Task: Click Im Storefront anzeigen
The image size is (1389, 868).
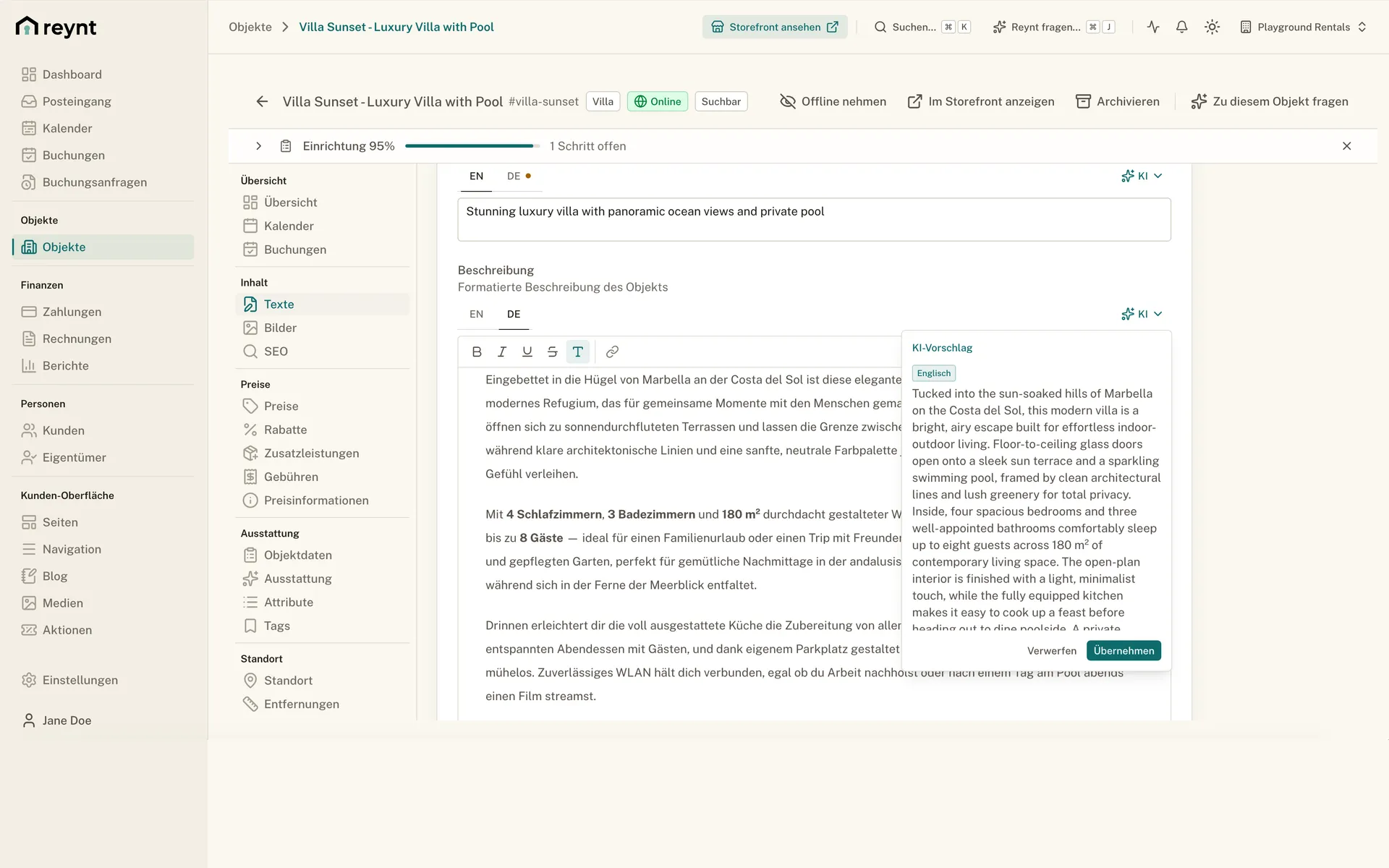Action: click(x=981, y=101)
